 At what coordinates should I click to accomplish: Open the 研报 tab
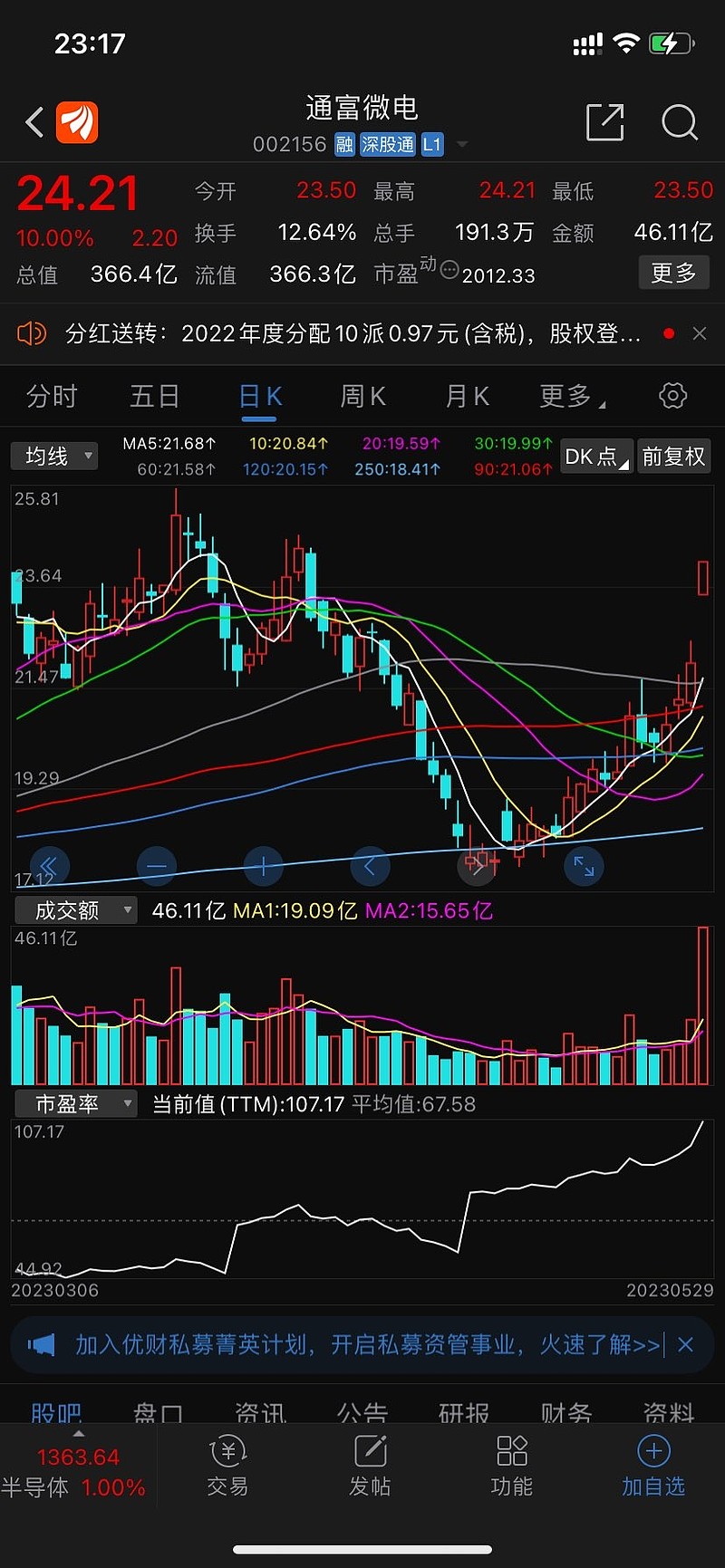464,1413
